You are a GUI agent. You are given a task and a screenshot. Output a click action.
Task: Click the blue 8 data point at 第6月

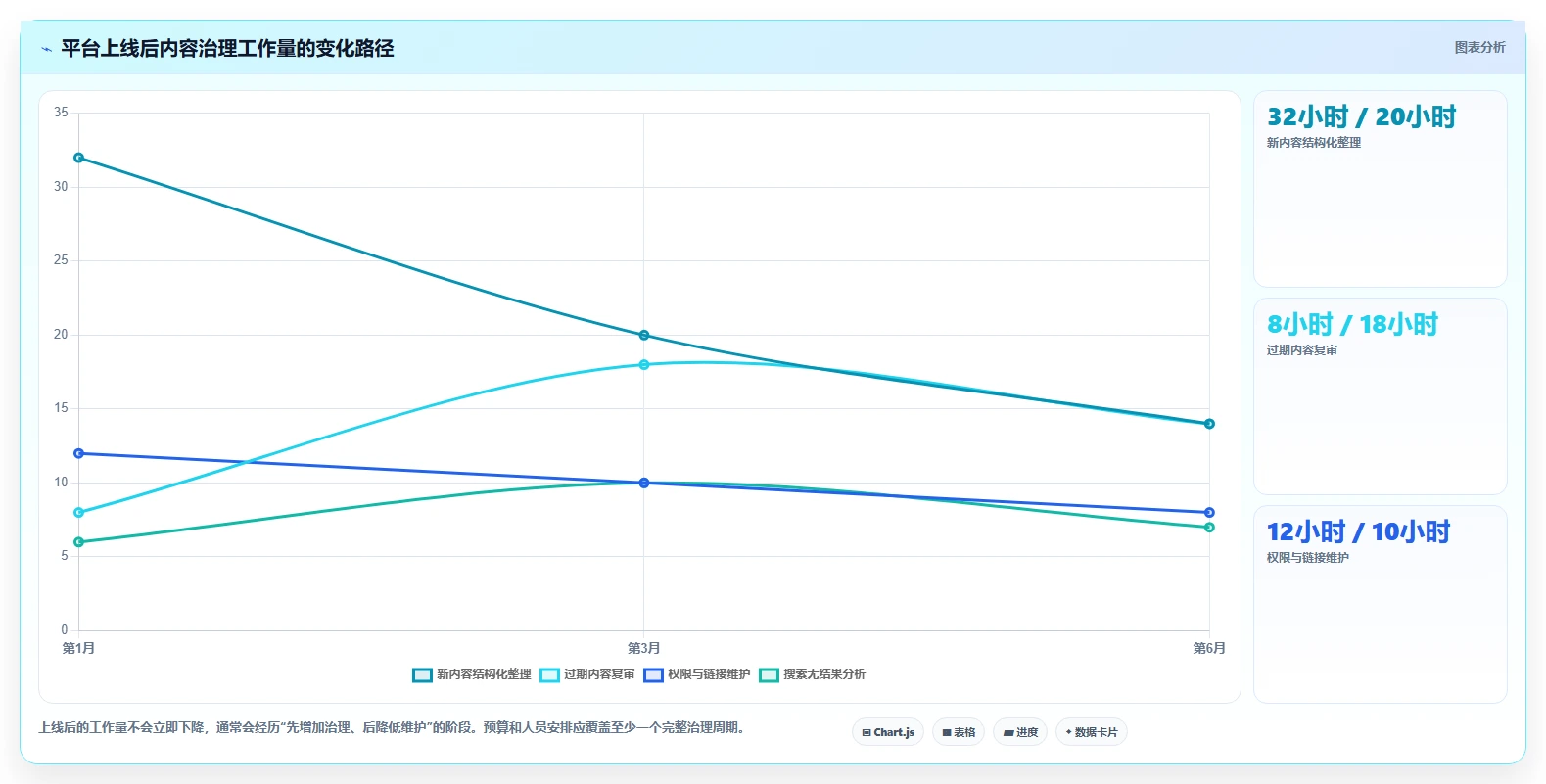click(x=1209, y=513)
